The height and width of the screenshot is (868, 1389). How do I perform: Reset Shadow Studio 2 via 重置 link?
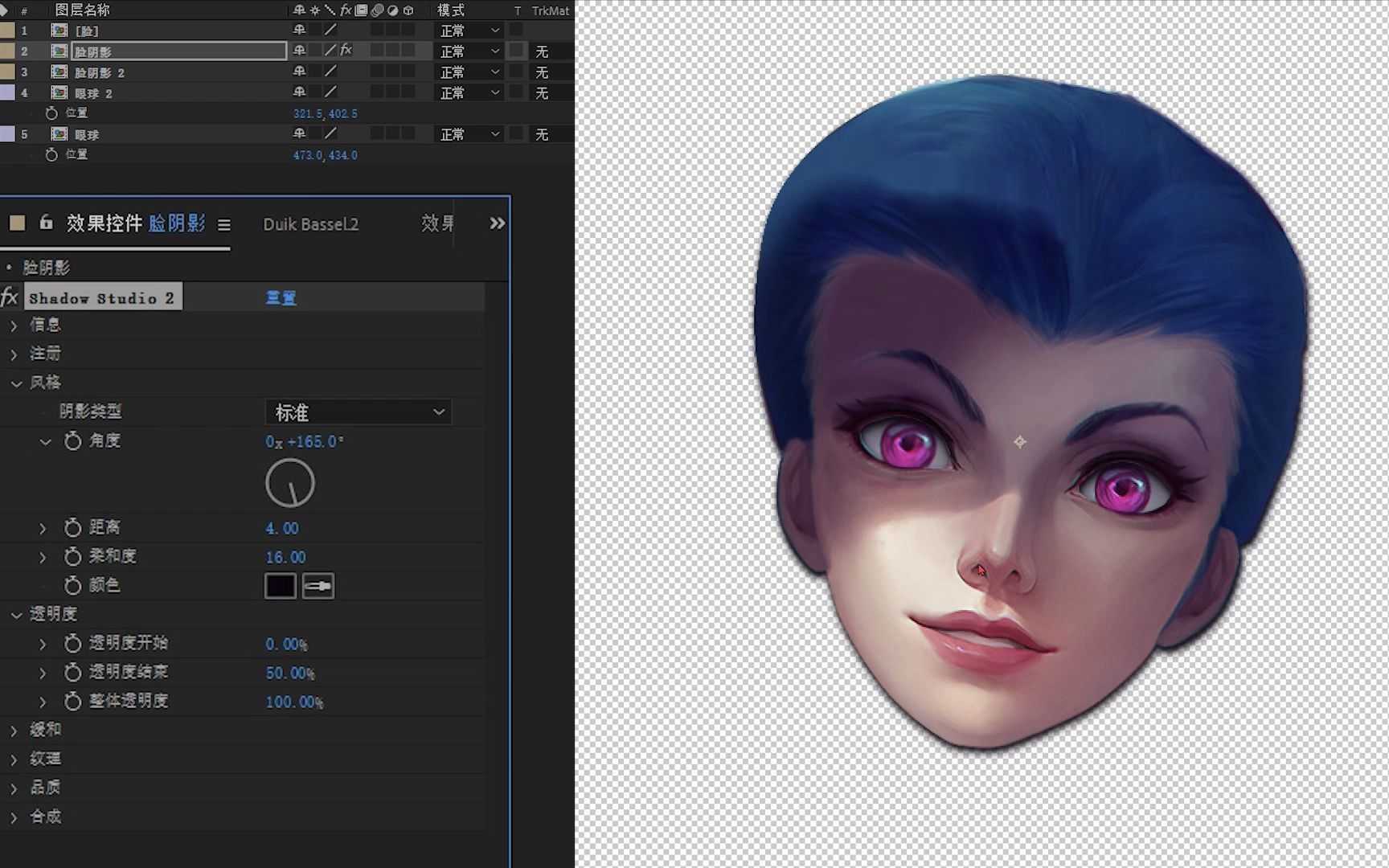click(281, 298)
